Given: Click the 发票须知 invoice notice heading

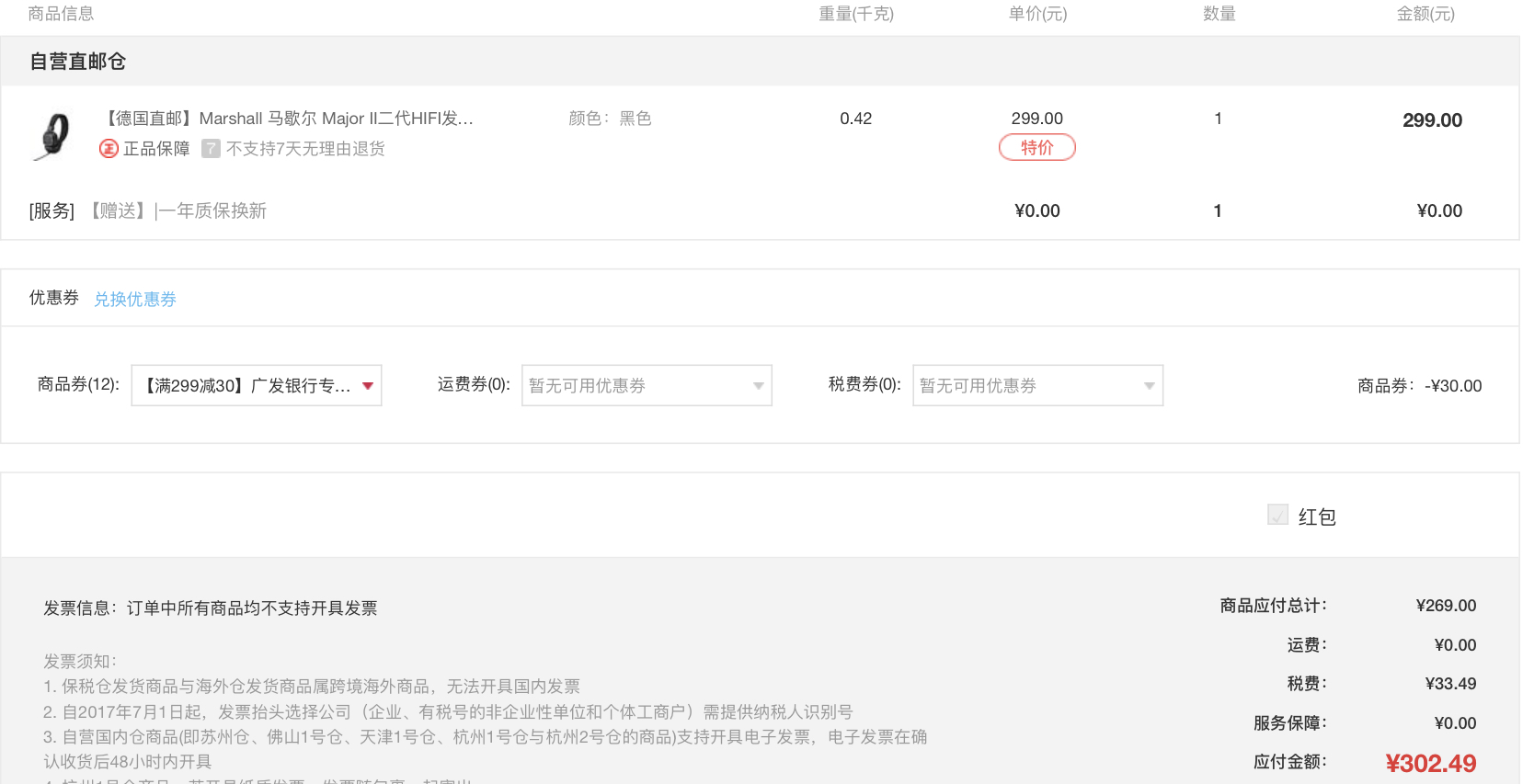Looking at the screenshot, I should tap(79, 662).
